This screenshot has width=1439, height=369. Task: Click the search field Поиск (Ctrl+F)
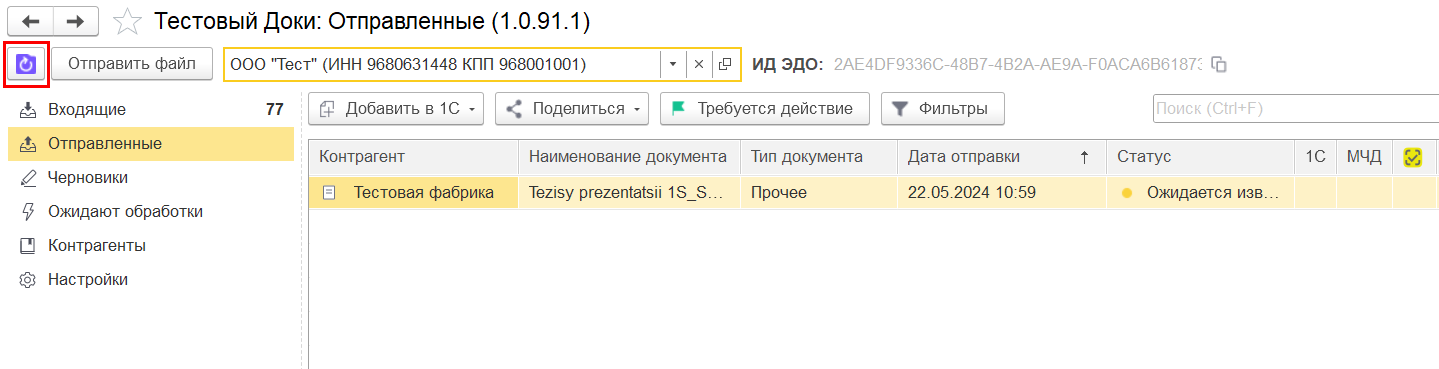pos(1295,109)
